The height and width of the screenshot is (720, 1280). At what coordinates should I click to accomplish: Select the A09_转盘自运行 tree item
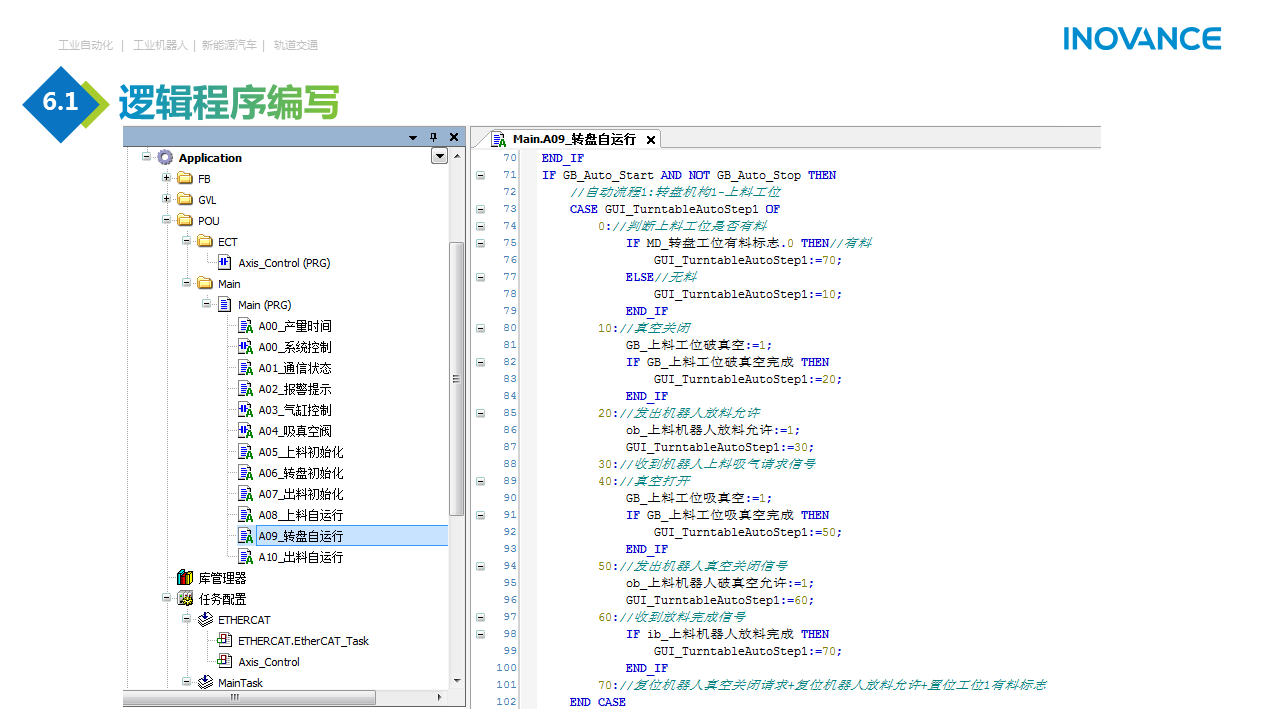click(x=300, y=535)
